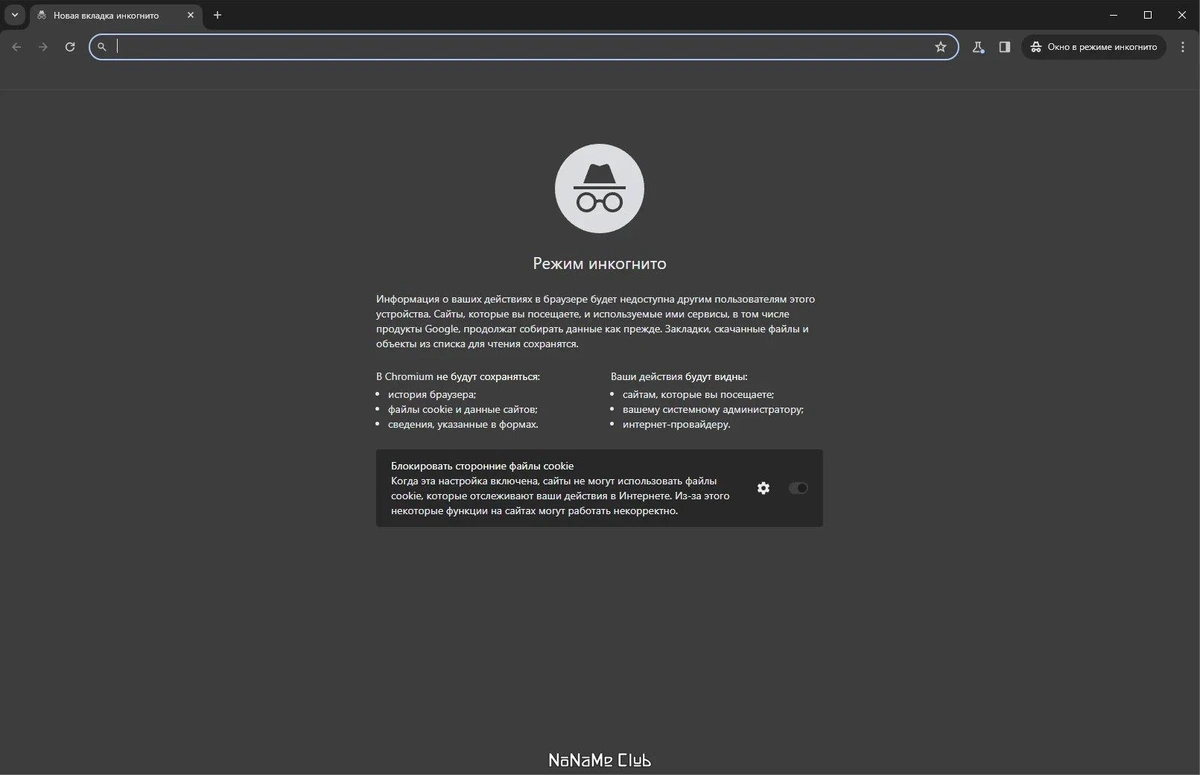The width and height of the screenshot is (1200, 775).
Task: Click list item 'вашему системному администратору;'
Action: click(x=713, y=409)
